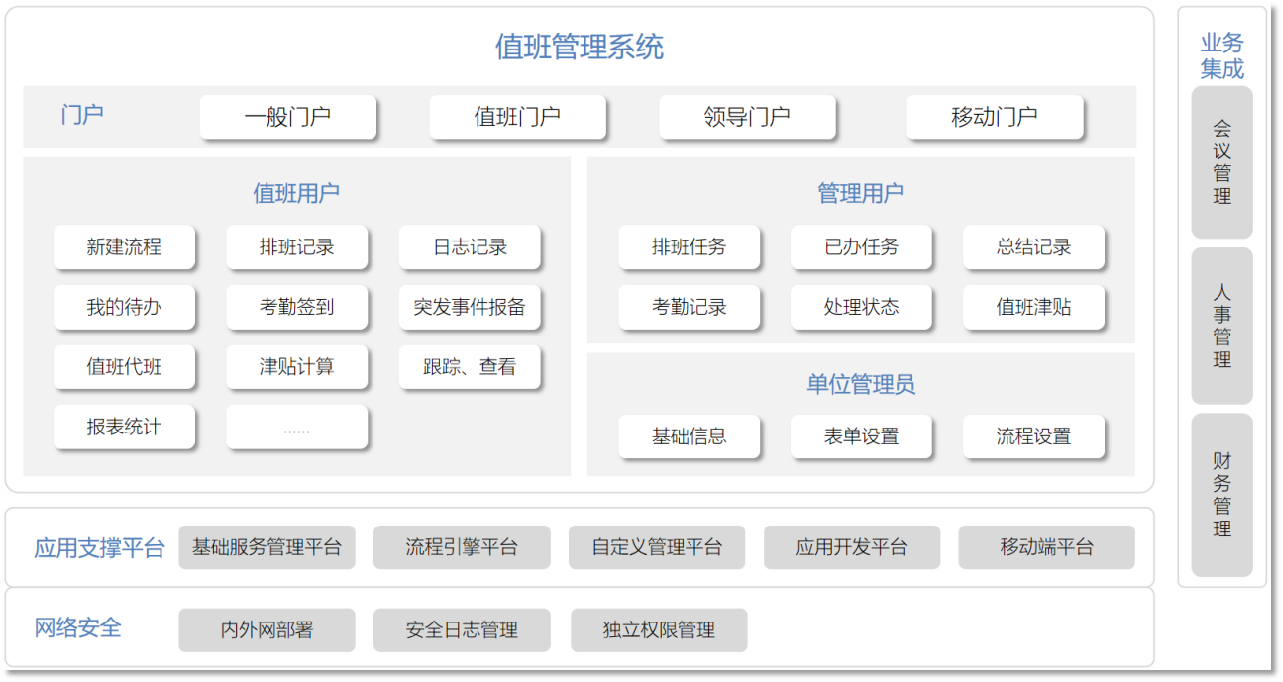The height and width of the screenshot is (682, 1283).
Task: Select the 新建流程 function
Action: coord(124,248)
